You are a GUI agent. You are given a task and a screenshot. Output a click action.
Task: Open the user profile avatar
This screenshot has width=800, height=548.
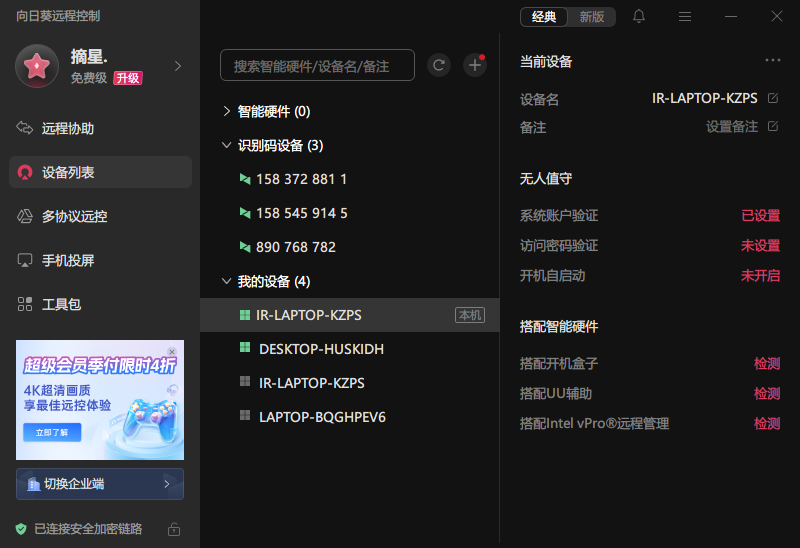[x=37, y=66]
